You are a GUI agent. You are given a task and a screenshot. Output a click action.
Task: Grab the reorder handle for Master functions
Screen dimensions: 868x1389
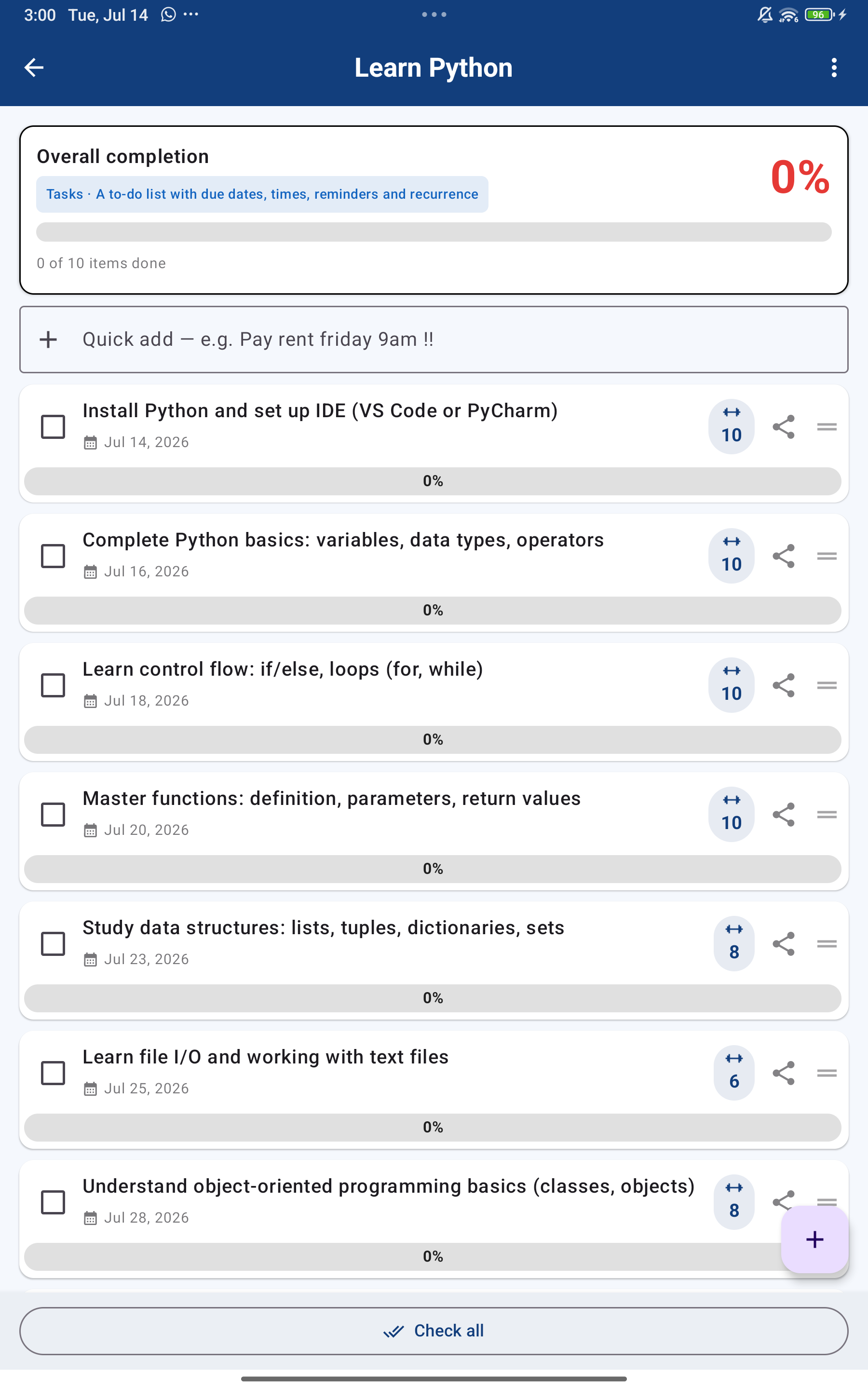coord(827,814)
